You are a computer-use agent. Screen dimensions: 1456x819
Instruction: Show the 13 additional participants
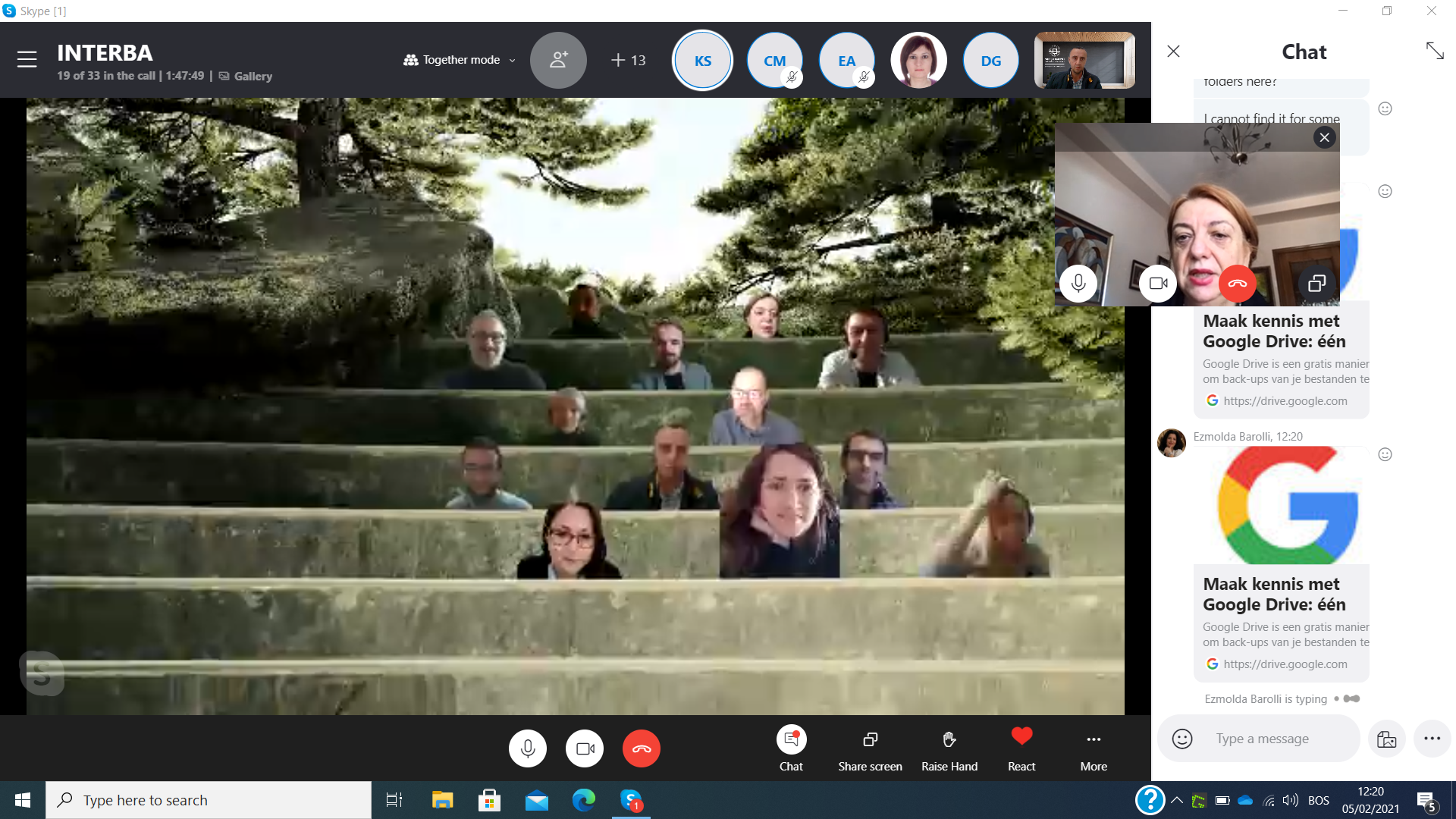629,60
